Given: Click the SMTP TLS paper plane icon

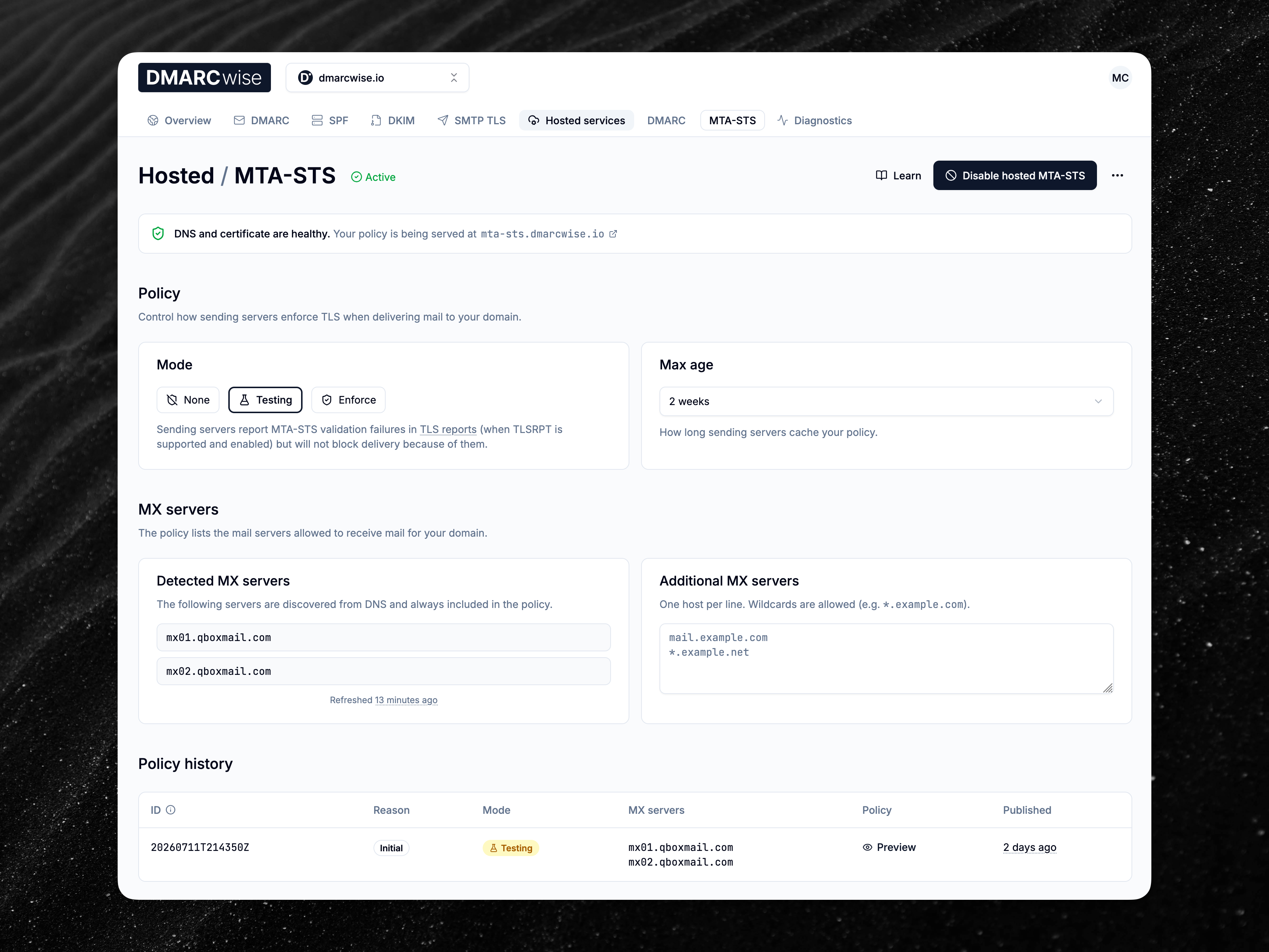Looking at the screenshot, I should [443, 121].
